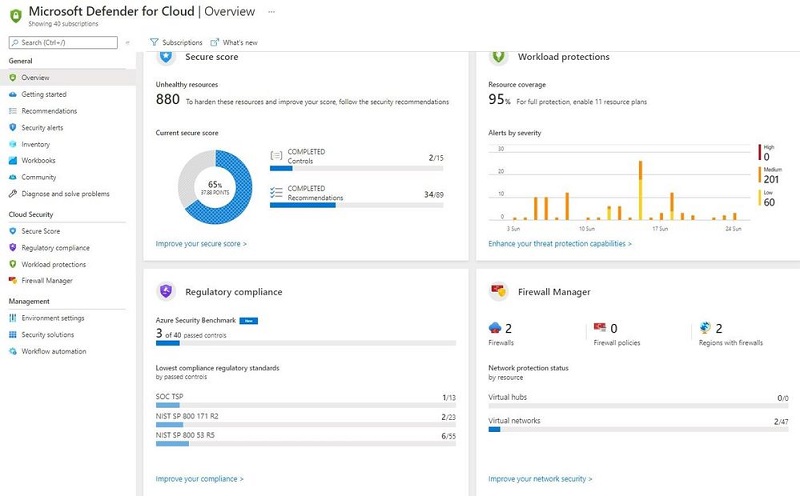The width and height of the screenshot is (800, 496).
Task: Click the Getting started cloud icon
Action: [13, 94]
